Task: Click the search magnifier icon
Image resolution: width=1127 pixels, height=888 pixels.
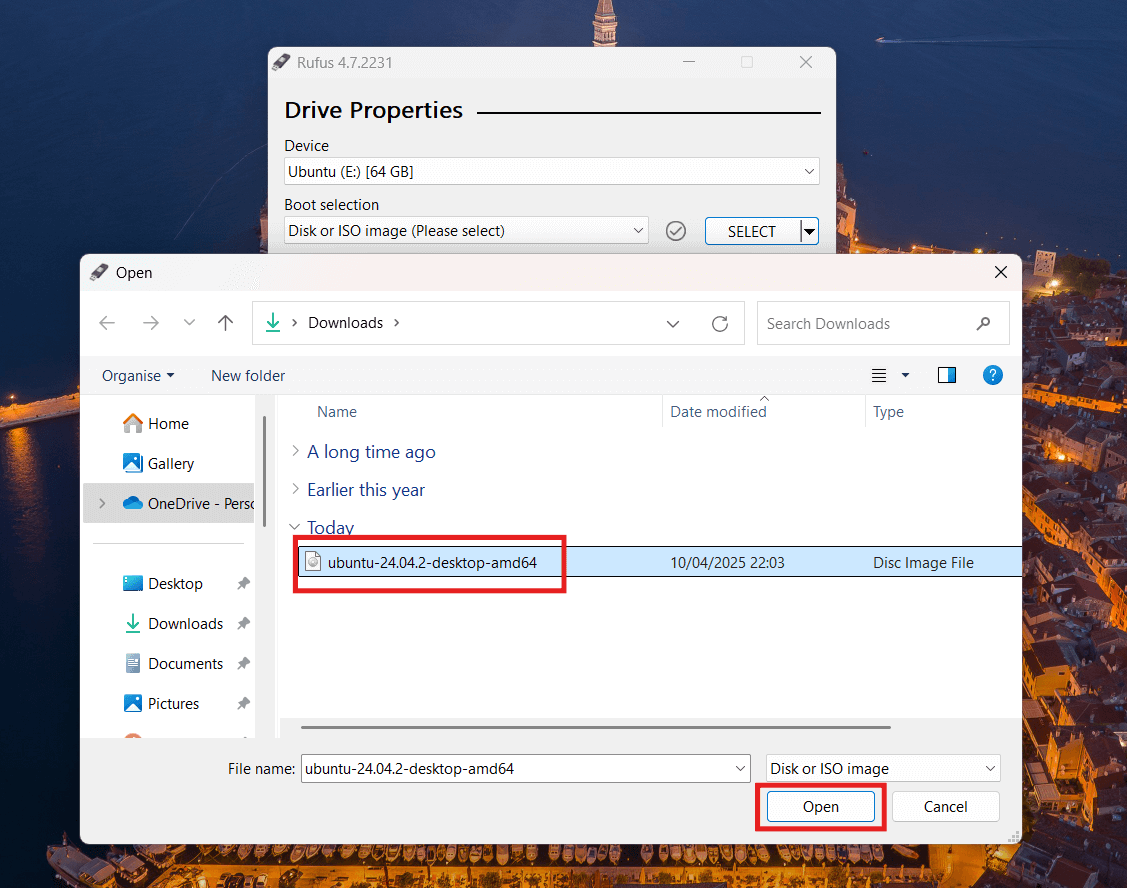Action: pos(983,324)
